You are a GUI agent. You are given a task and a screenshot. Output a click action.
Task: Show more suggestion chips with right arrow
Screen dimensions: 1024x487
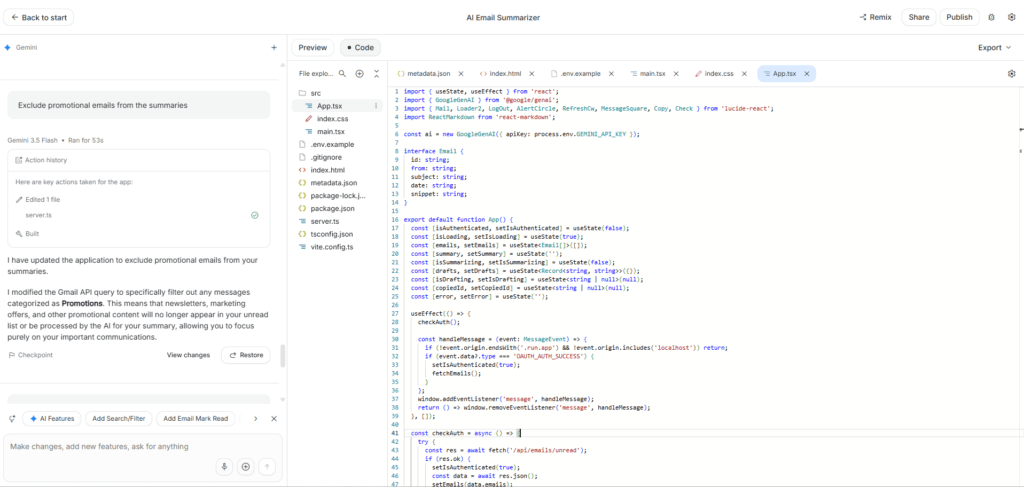coord(255,418)
